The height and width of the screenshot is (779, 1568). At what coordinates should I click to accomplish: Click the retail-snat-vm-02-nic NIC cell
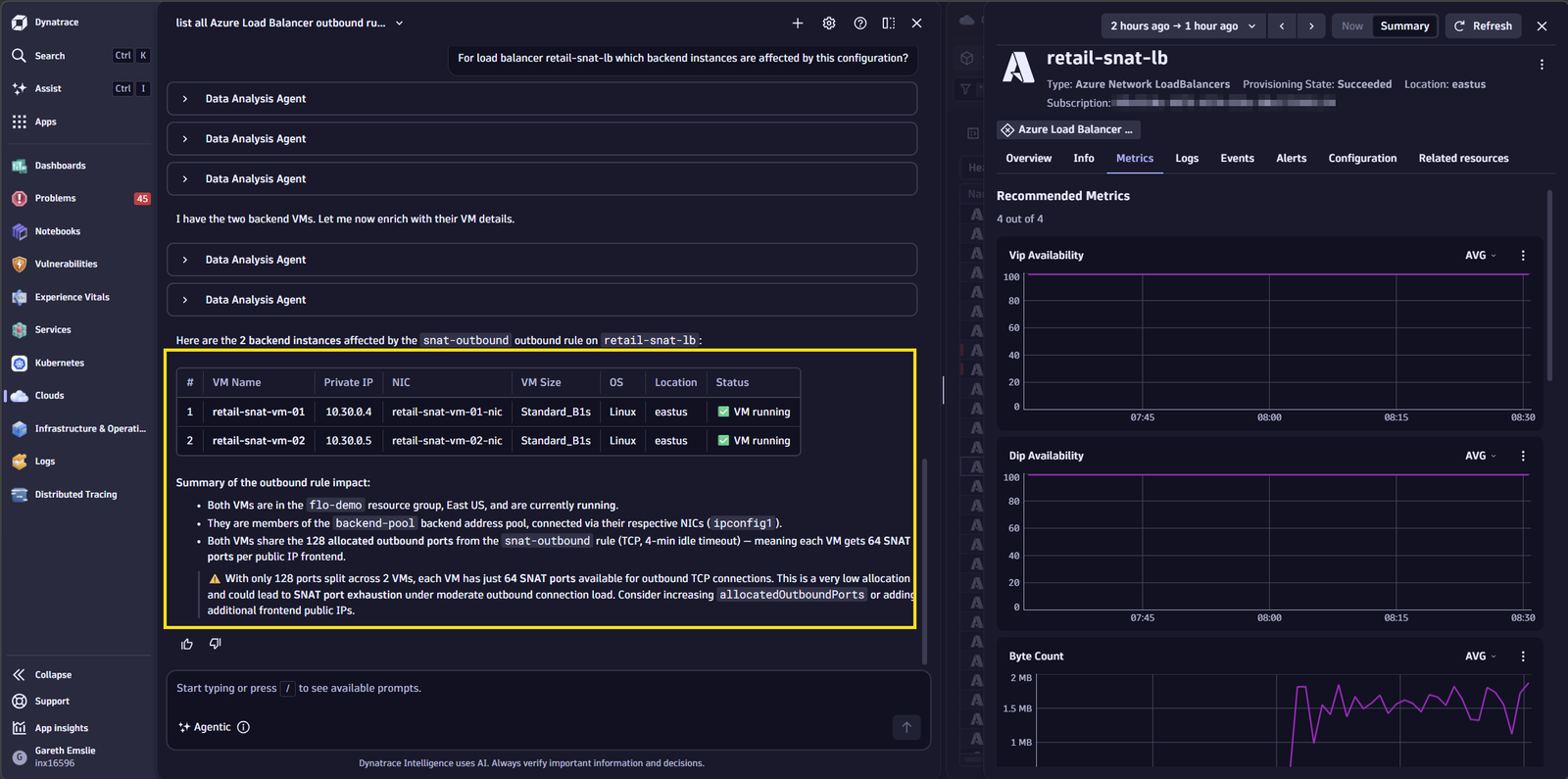447,441
